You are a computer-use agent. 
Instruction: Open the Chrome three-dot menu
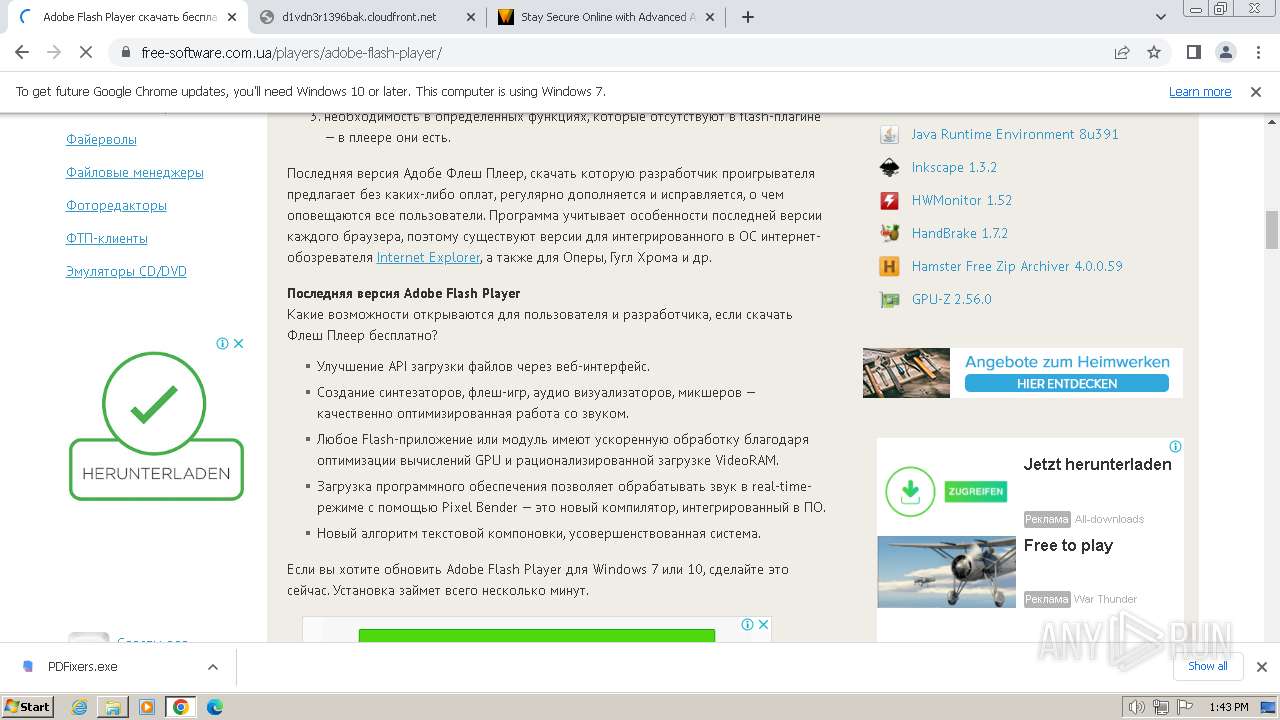(1256, 52)
